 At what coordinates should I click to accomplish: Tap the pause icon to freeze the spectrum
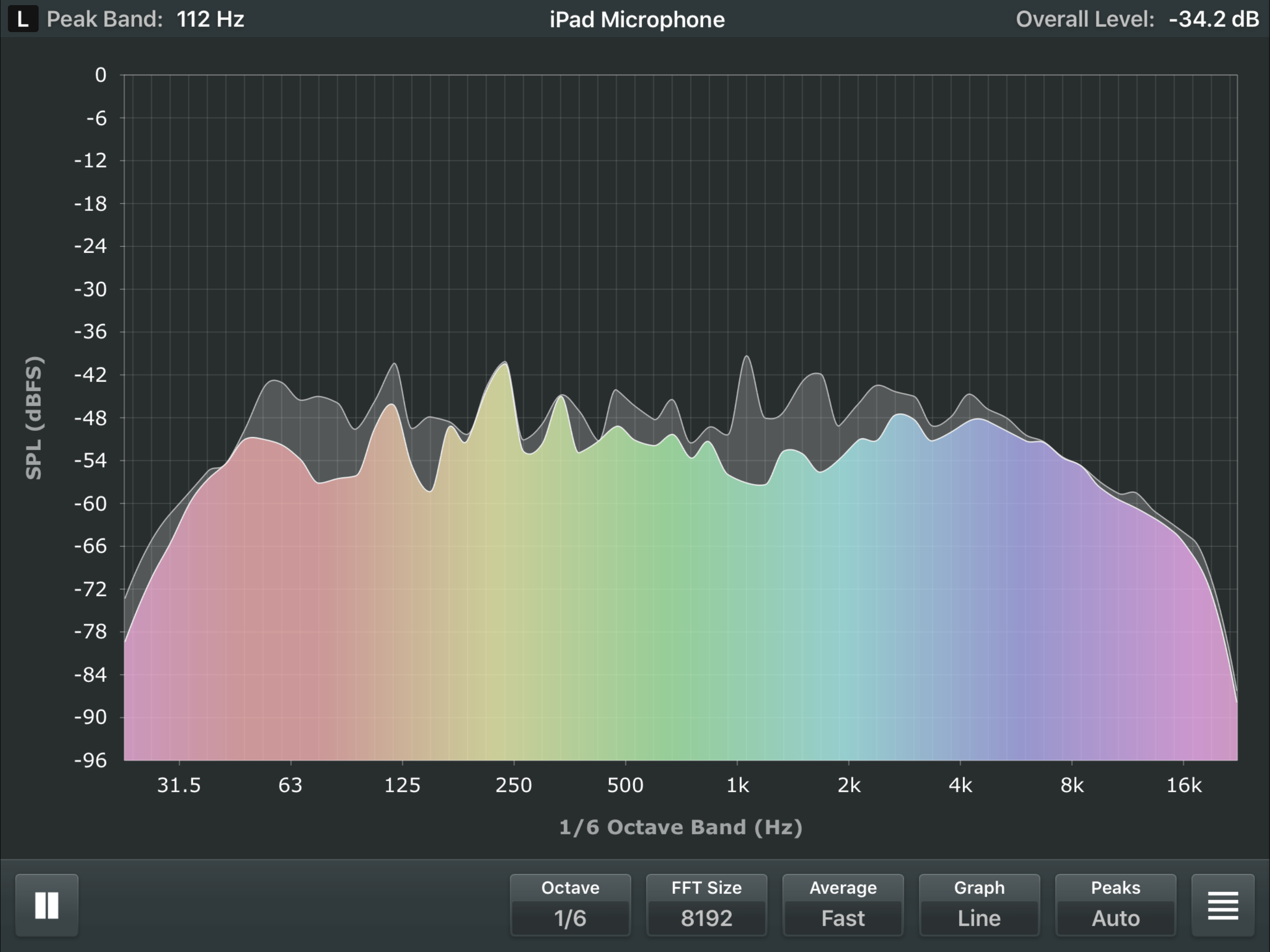(46, 905)
